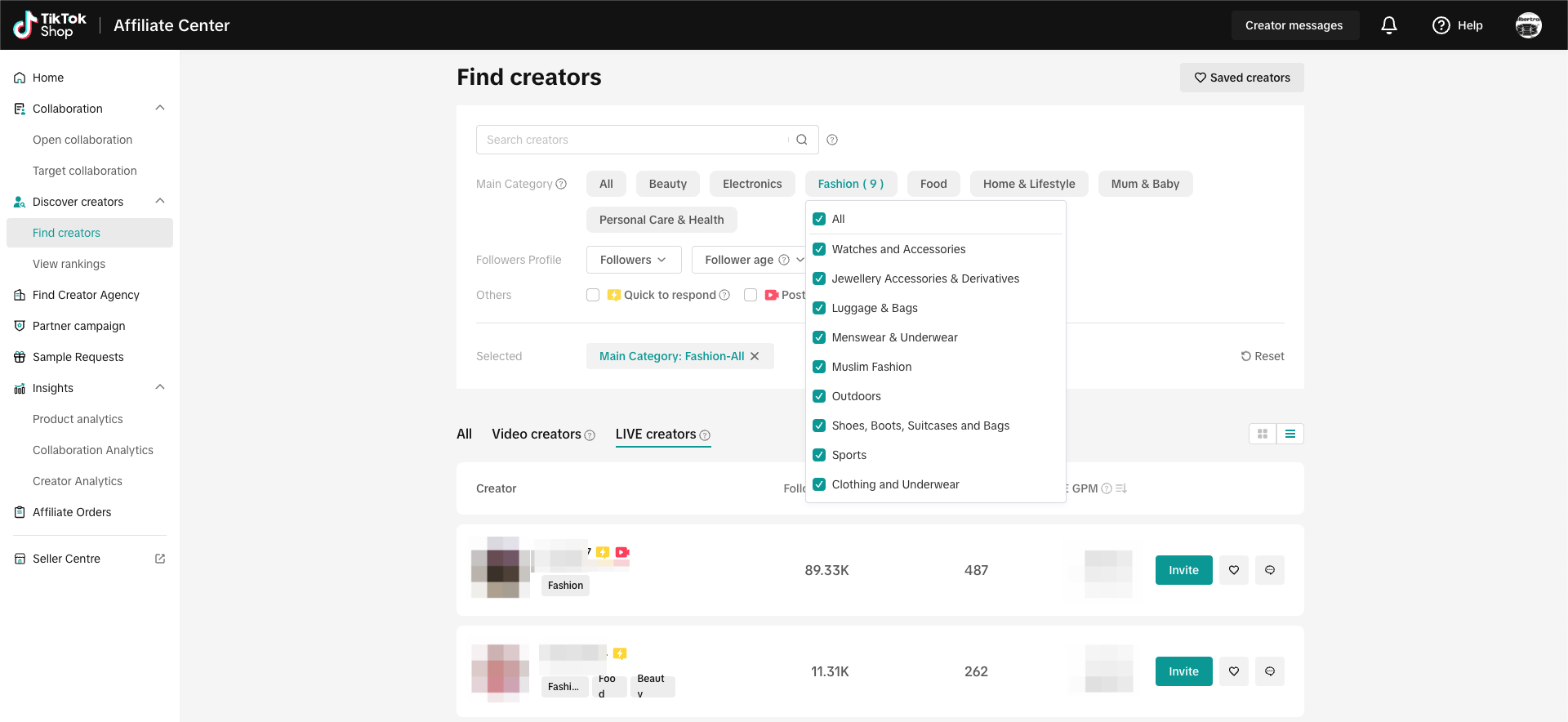
Task: Sort by GPM column icon
Action: [x=1121, y=488]
